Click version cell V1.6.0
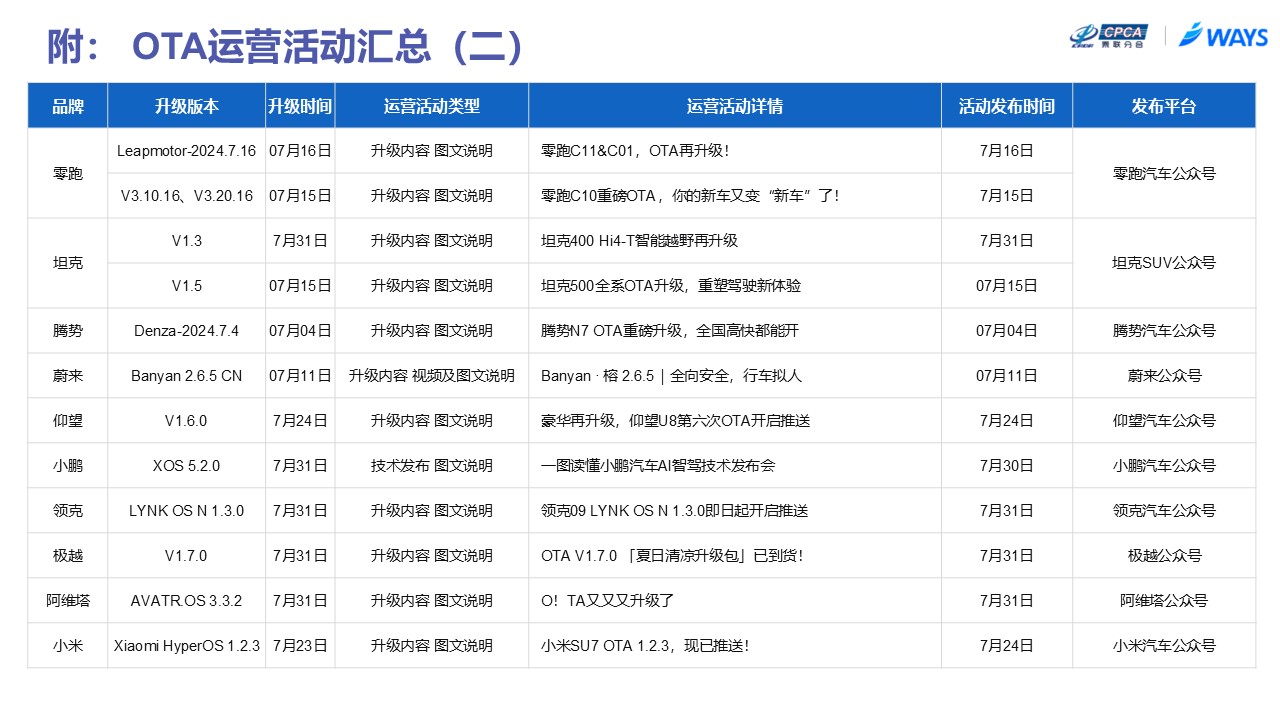 [186, 421]
